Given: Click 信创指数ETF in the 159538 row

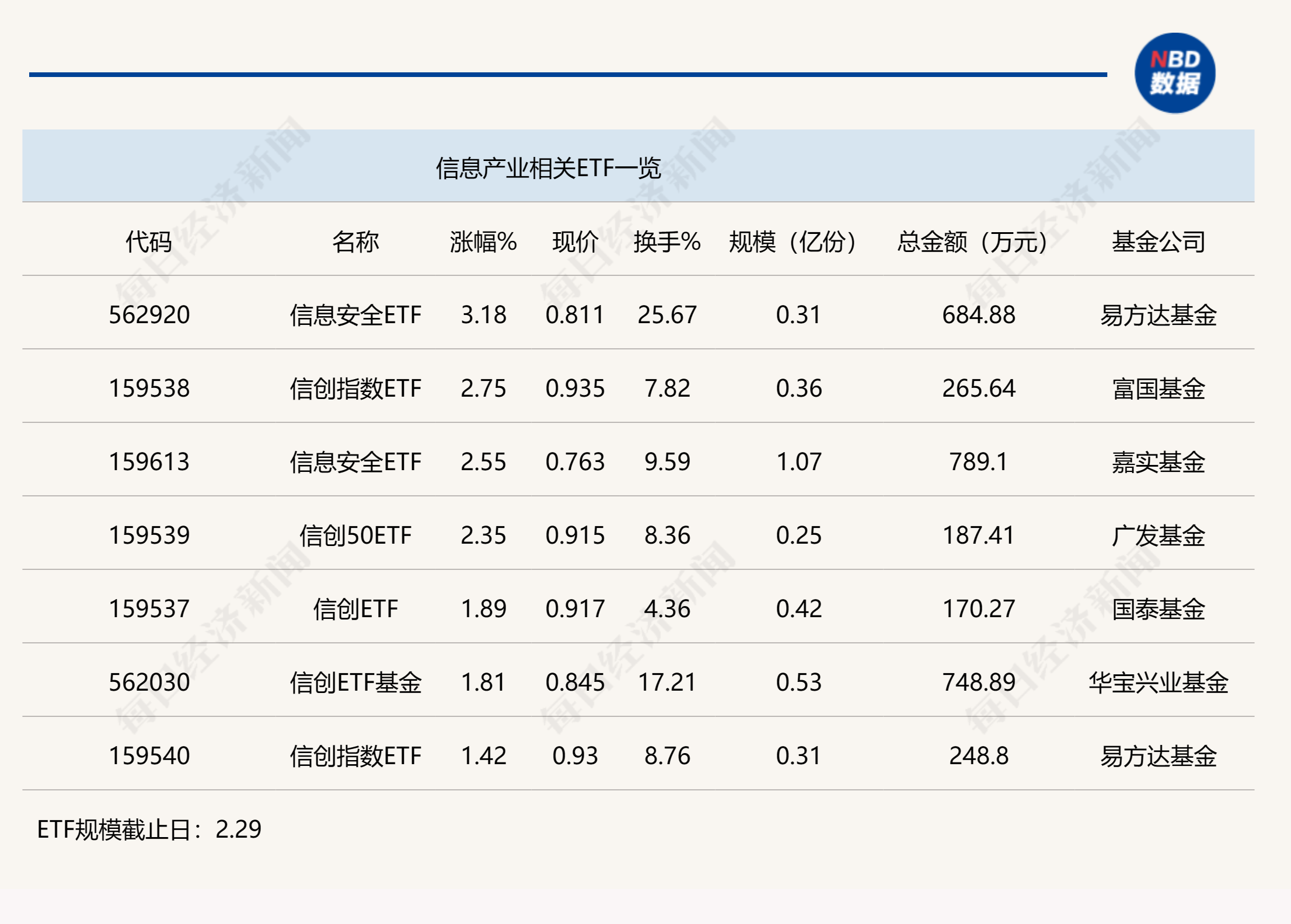Looking at the screenshot, I should (355, 388).
